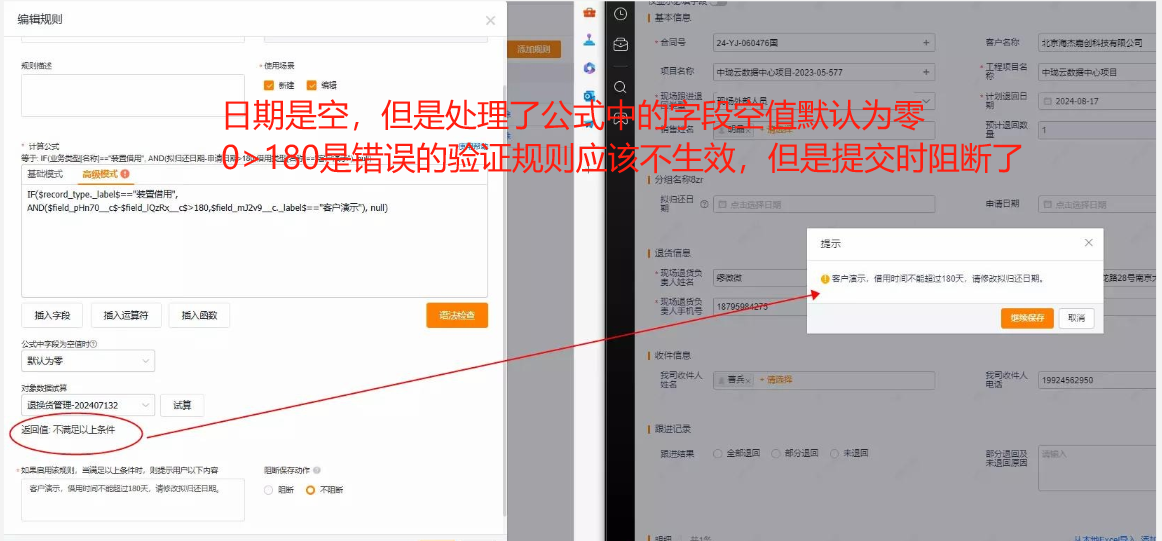Close the 提示 popup with X
The width and height of the screenshot is (1162, 541).
pos(1088,242)
